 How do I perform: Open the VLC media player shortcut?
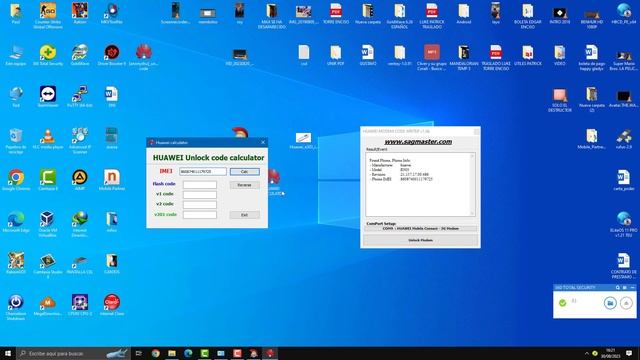tap(48, 139)
